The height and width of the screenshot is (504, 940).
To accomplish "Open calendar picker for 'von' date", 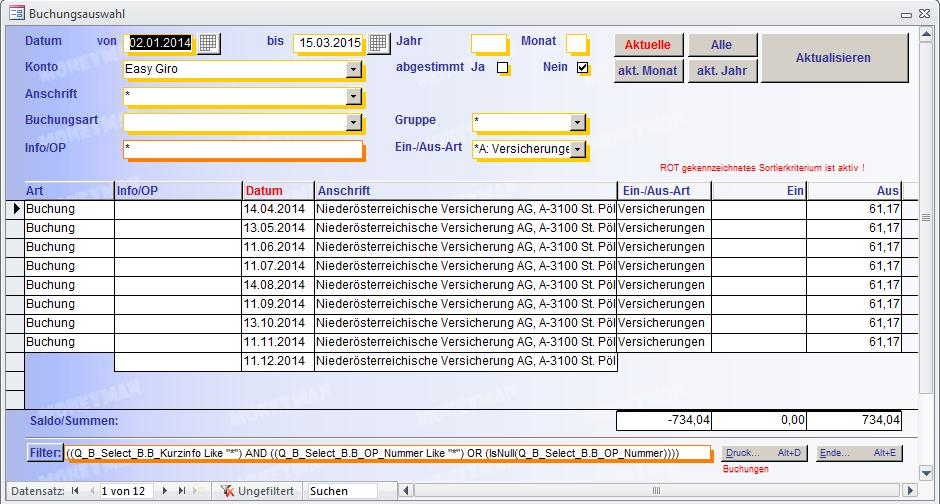I will coord(208,43).
